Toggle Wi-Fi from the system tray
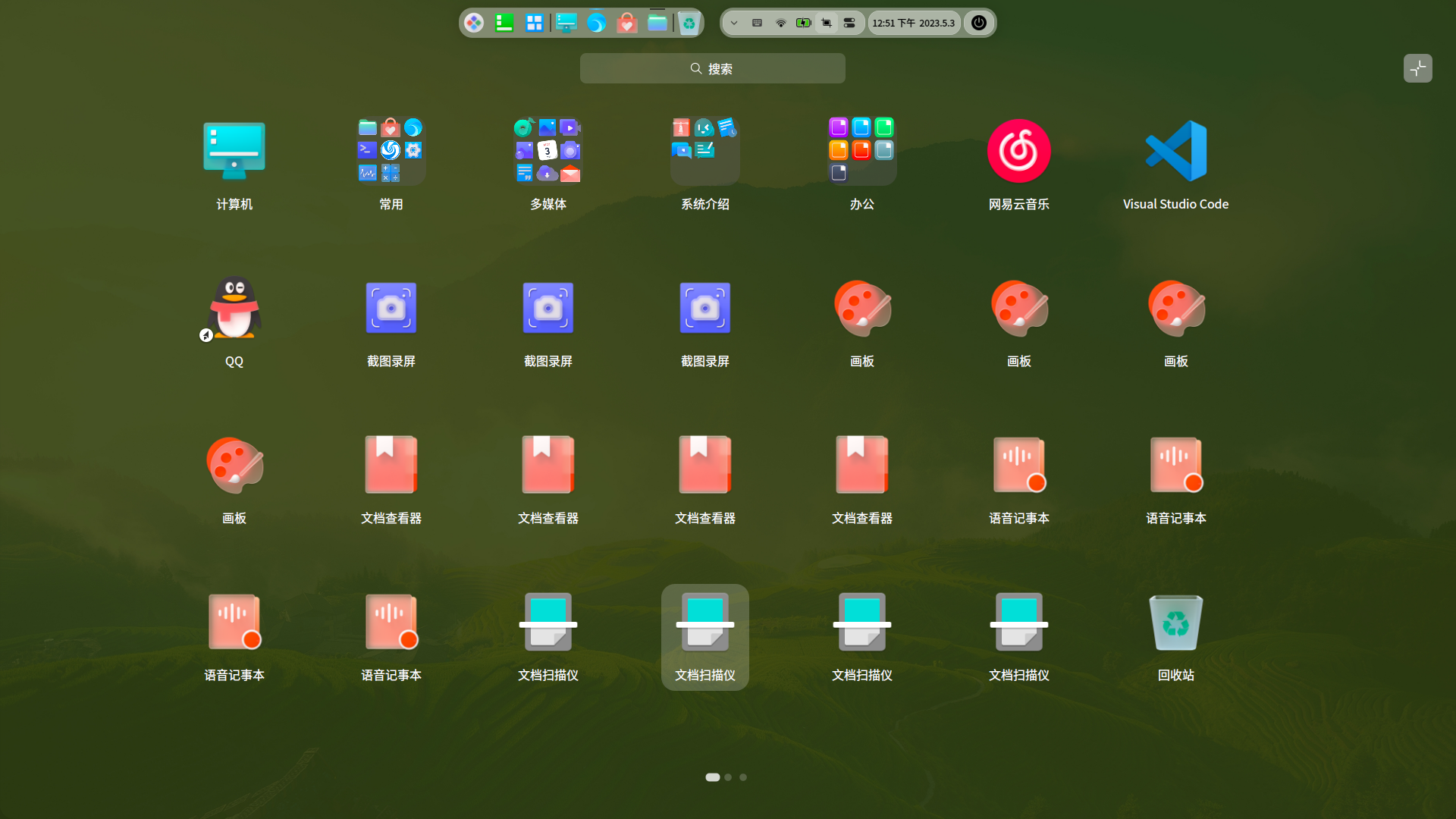1456x819 pixels. tap(780, 23)
